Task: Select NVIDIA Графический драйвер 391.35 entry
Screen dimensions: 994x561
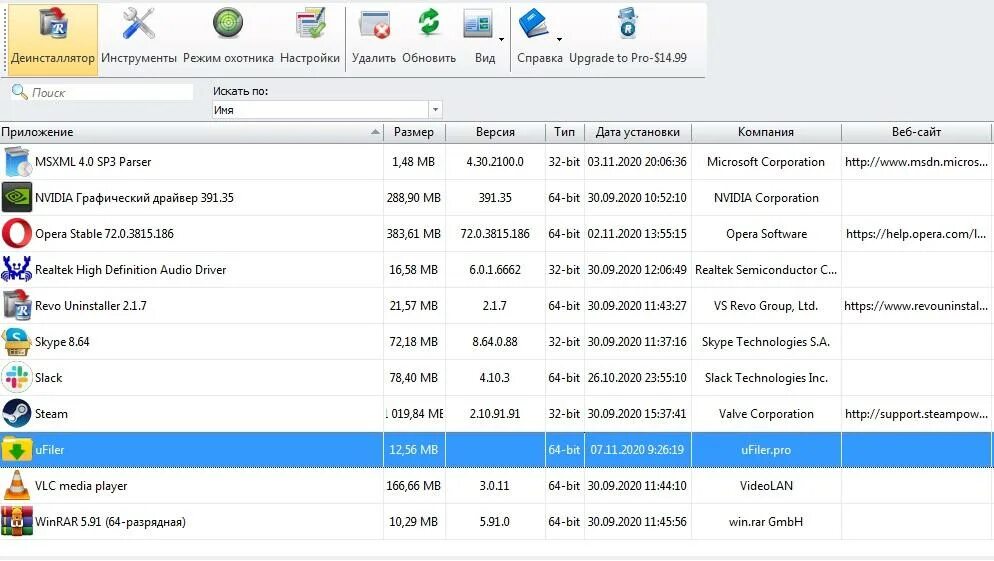Action: point(134,198)
